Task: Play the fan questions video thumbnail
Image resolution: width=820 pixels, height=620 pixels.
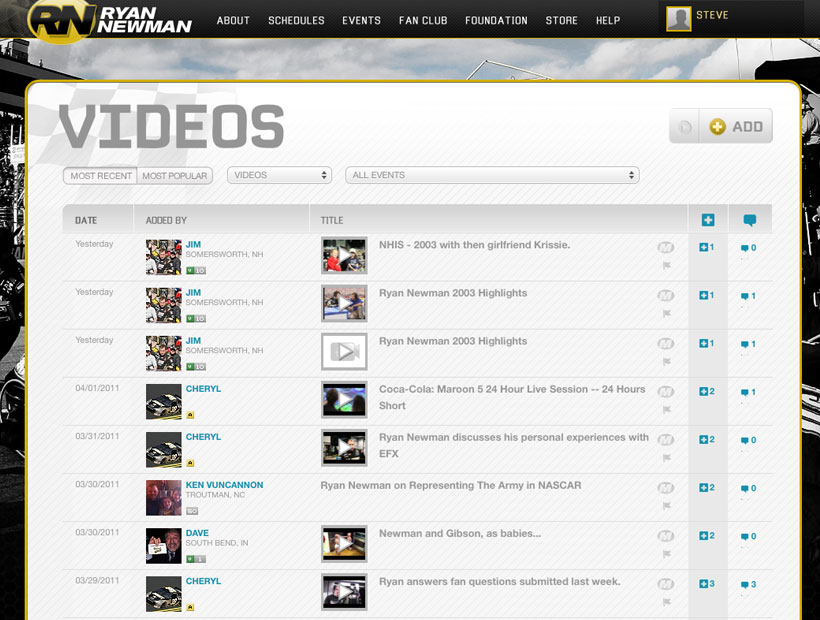Action: (x=344, y=592)
